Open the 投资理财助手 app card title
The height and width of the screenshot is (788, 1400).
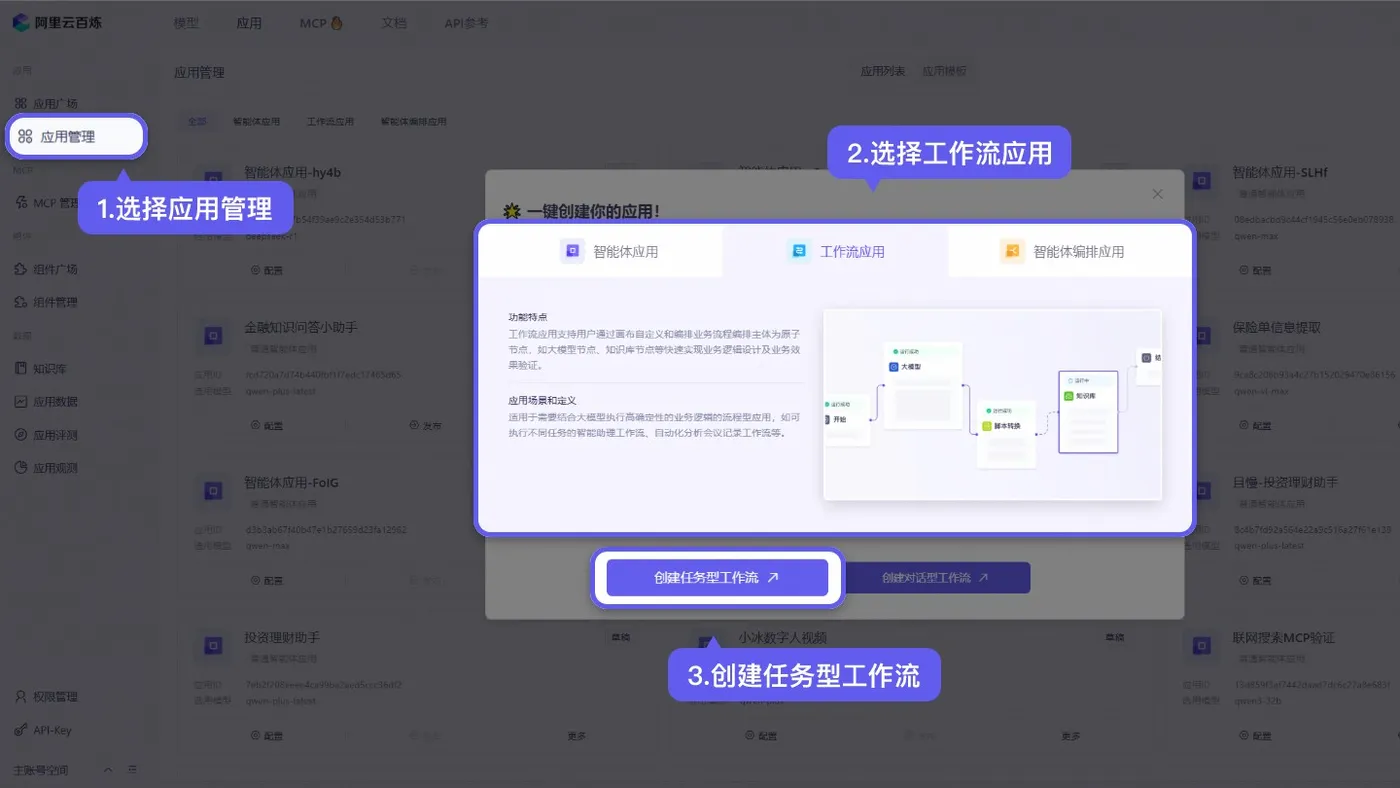coord(282,637)
